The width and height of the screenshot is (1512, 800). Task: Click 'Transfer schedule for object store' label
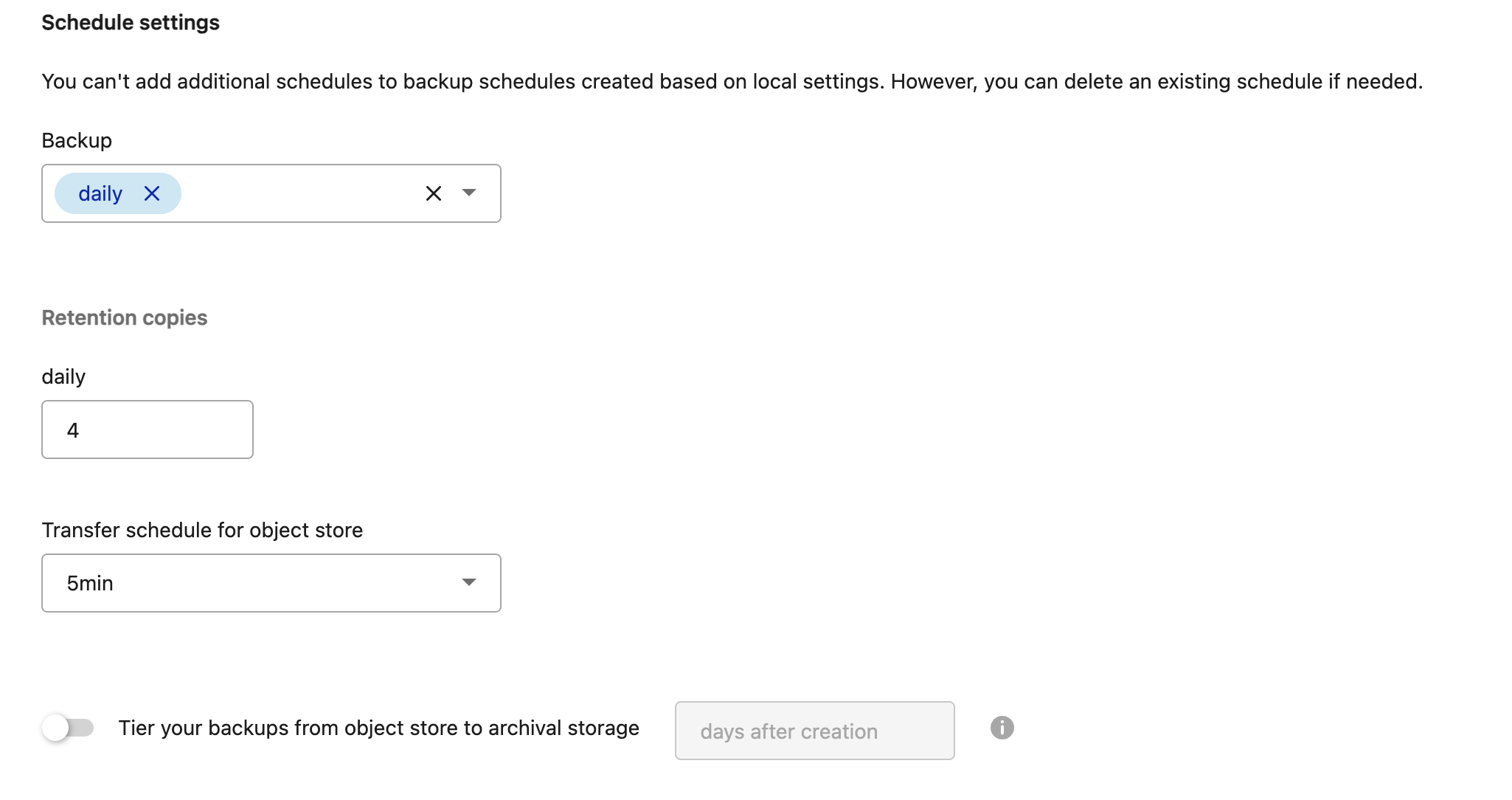tap(202, 530)
